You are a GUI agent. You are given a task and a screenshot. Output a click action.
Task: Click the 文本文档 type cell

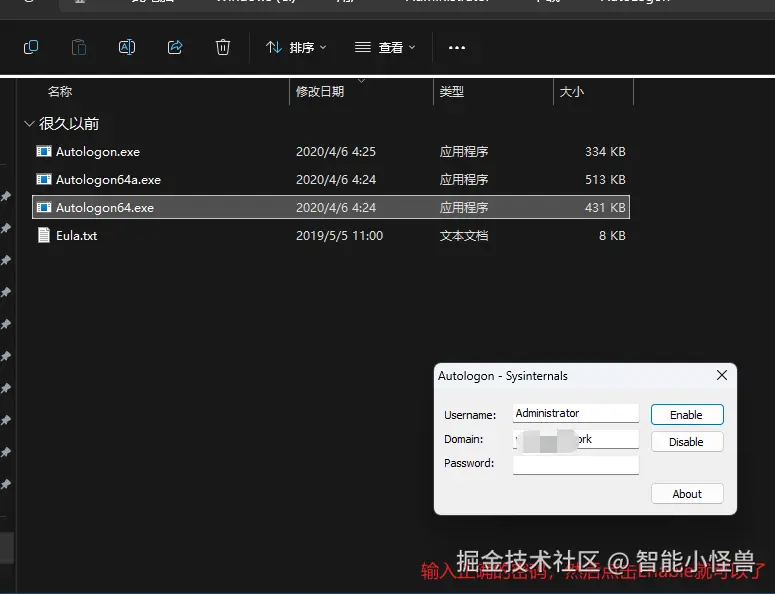pos(464,236)
